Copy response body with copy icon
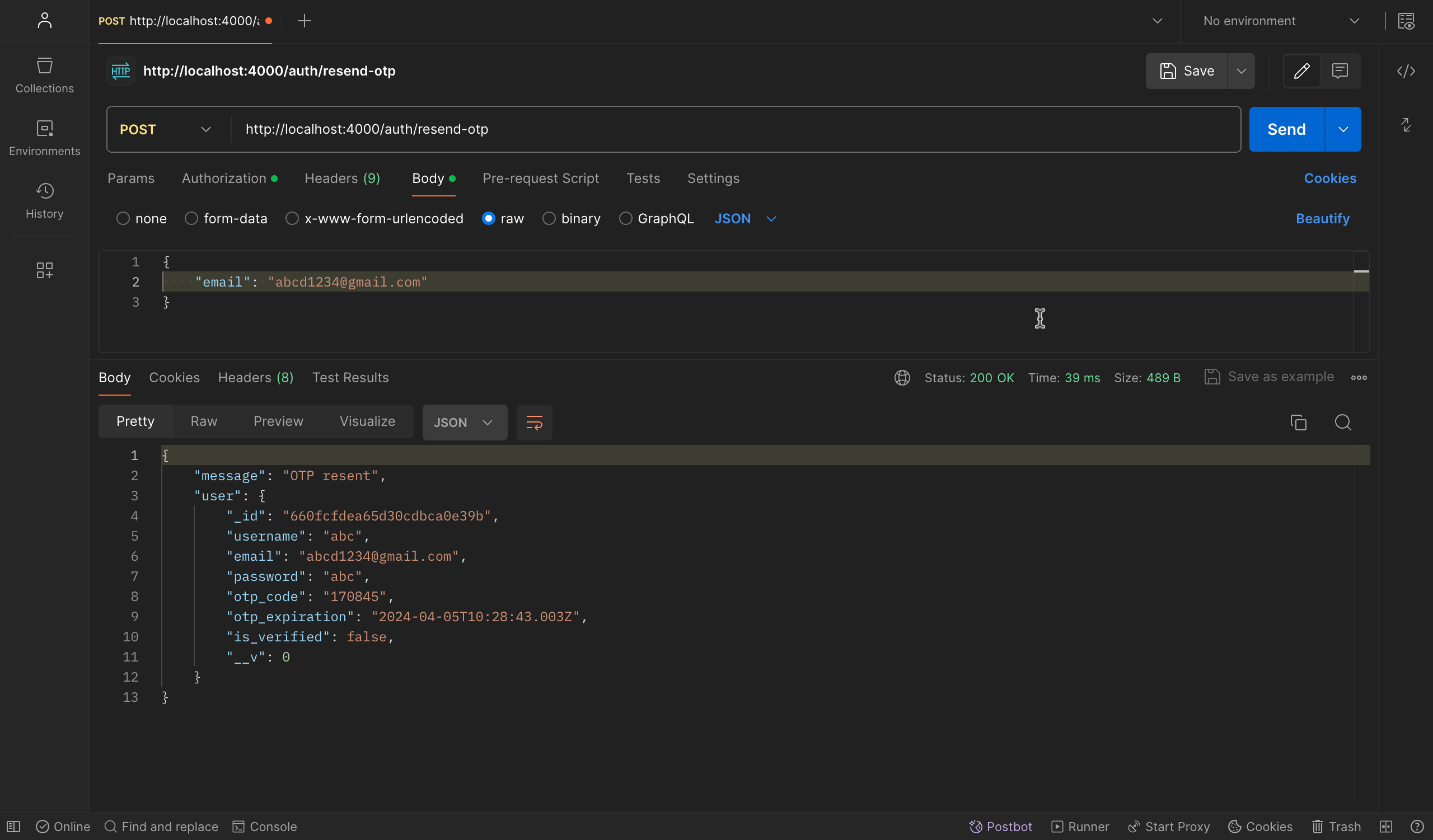This screenshot has height=840, width=1433. coord(1298,423)
